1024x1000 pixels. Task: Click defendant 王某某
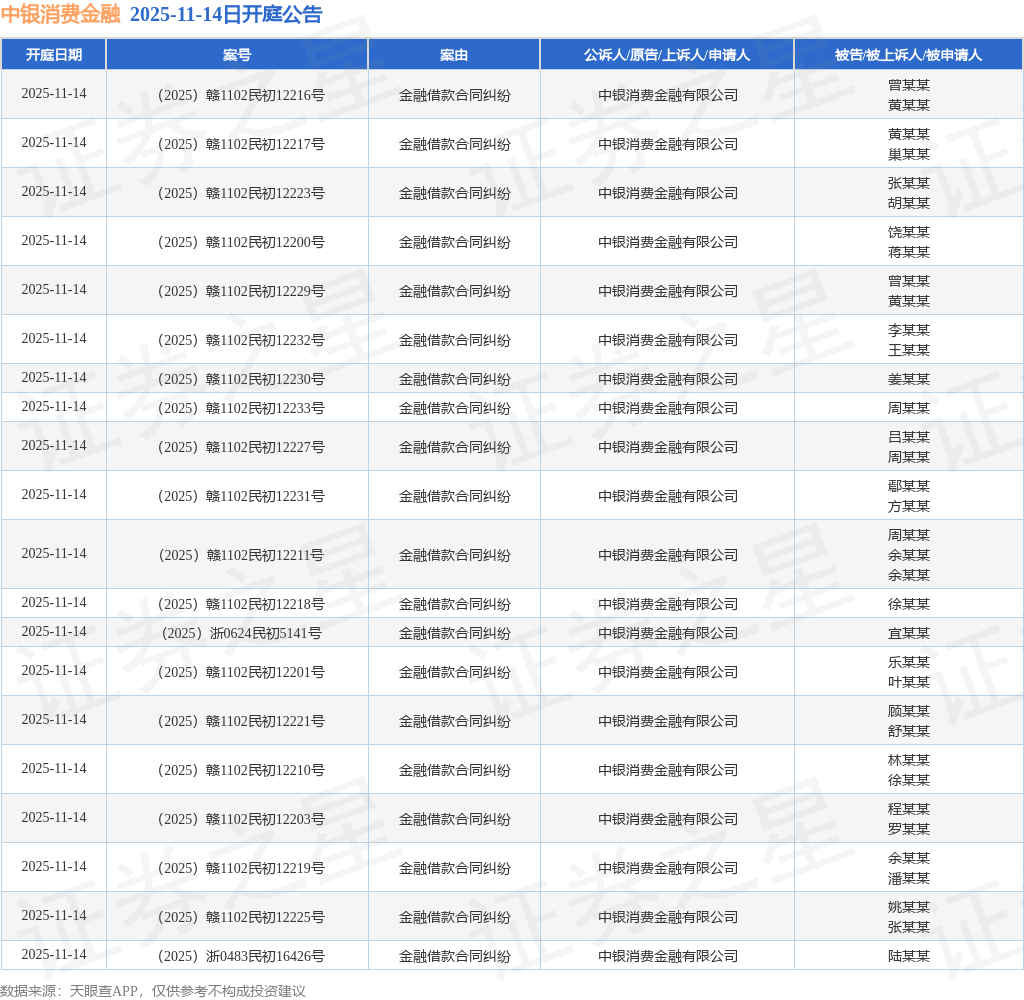908,350
